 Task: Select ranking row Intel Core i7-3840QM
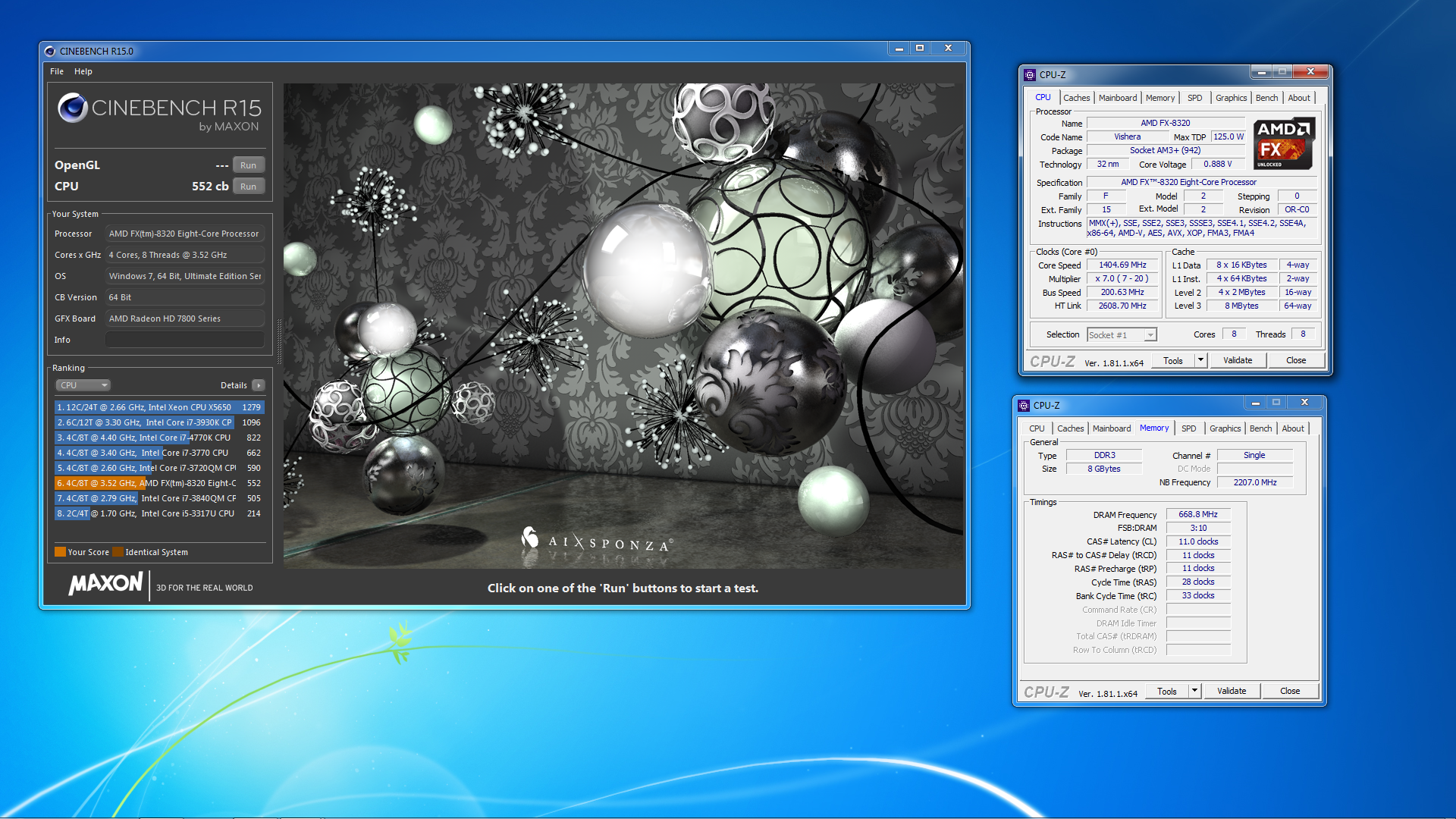159,498
